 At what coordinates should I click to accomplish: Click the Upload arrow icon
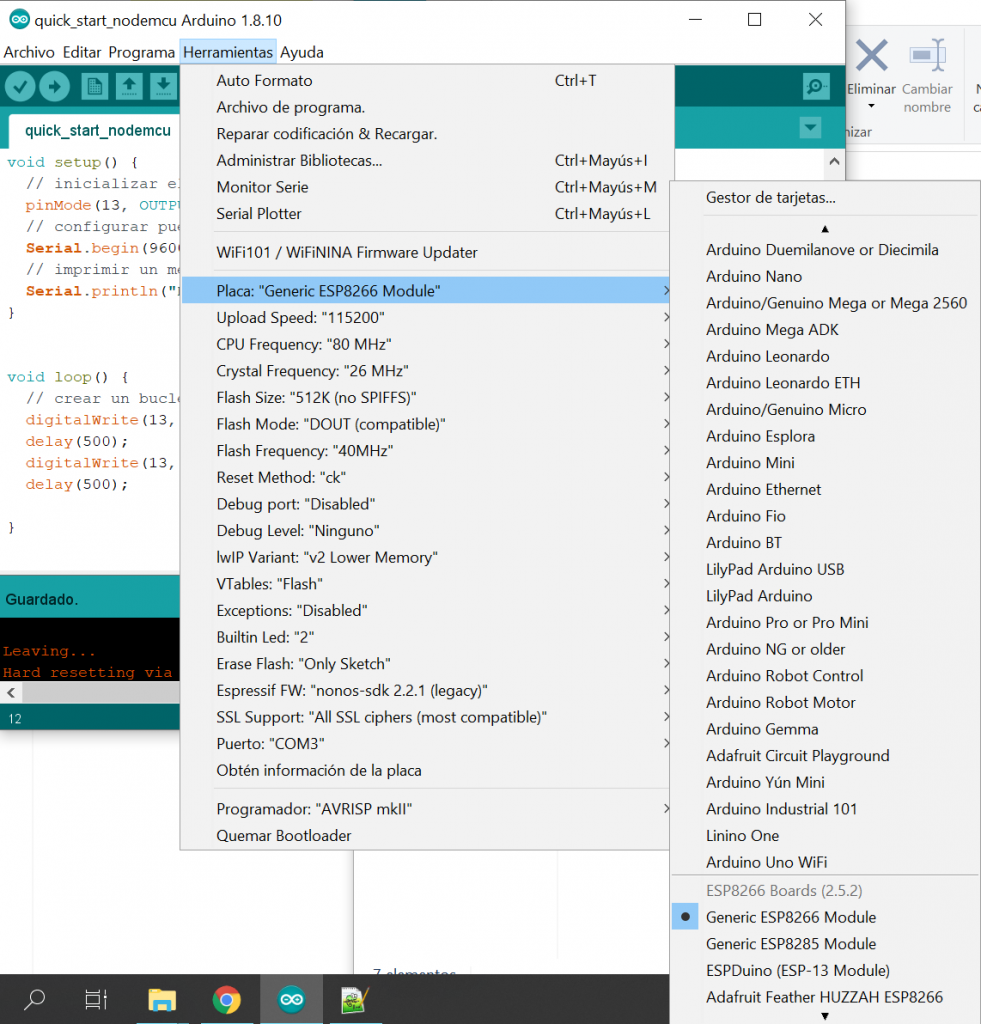(x=54, y=87)
